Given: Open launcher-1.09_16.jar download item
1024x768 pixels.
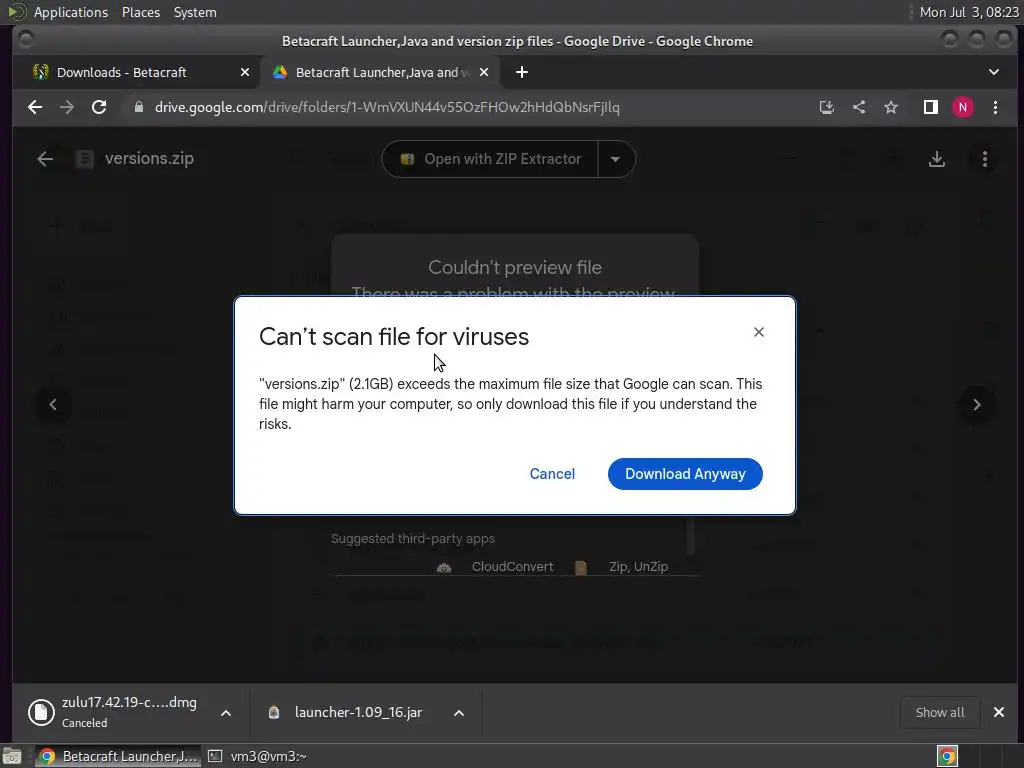Looking at the screenshot, I should pyautogui.click(x=347, y=713).
